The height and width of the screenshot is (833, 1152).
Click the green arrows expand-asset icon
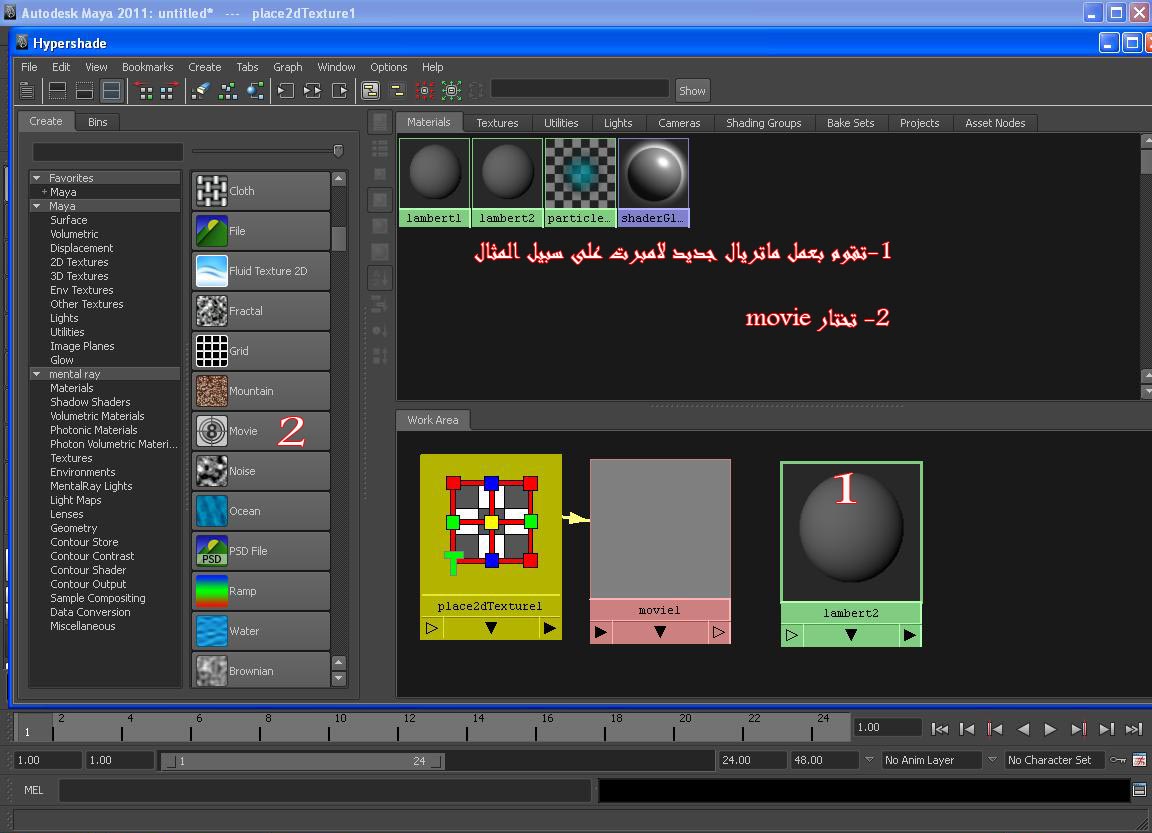coord(452,91)
